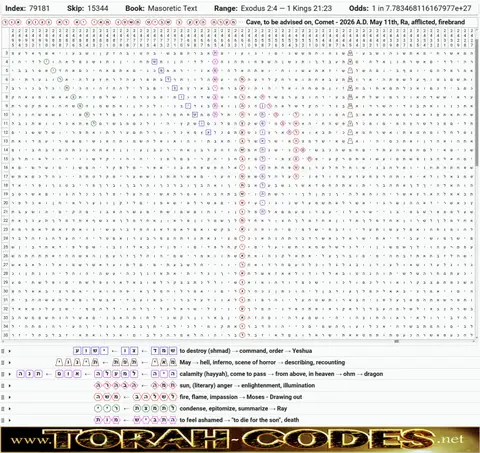Click the Range 'Exodus 2:4 — 1 Kings 21:23'

click(286, 8)
